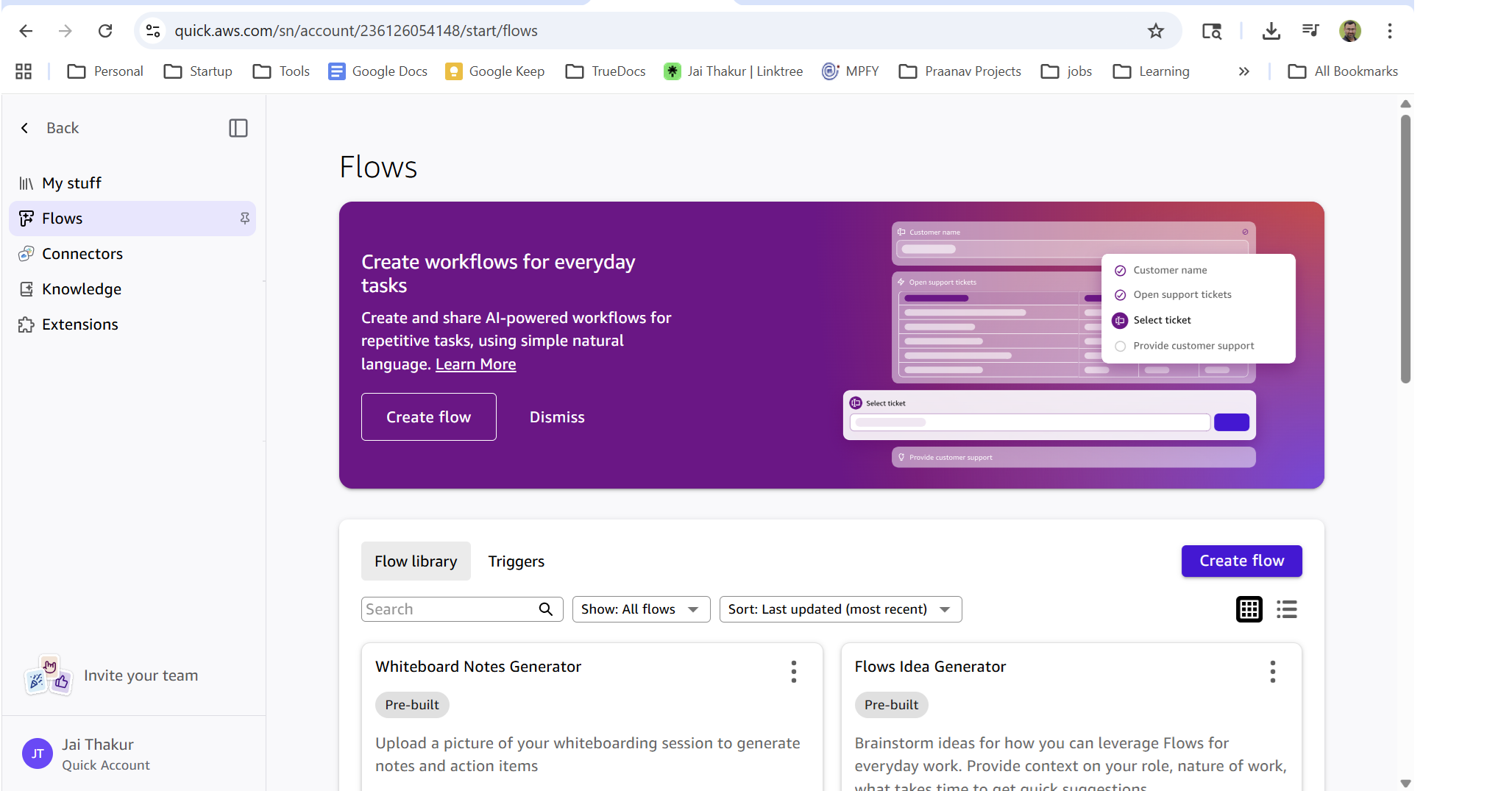The height and width of the screenshot is (791, 1512).
Task: Click the Invite your team illustration
Action: coord(49,675)
